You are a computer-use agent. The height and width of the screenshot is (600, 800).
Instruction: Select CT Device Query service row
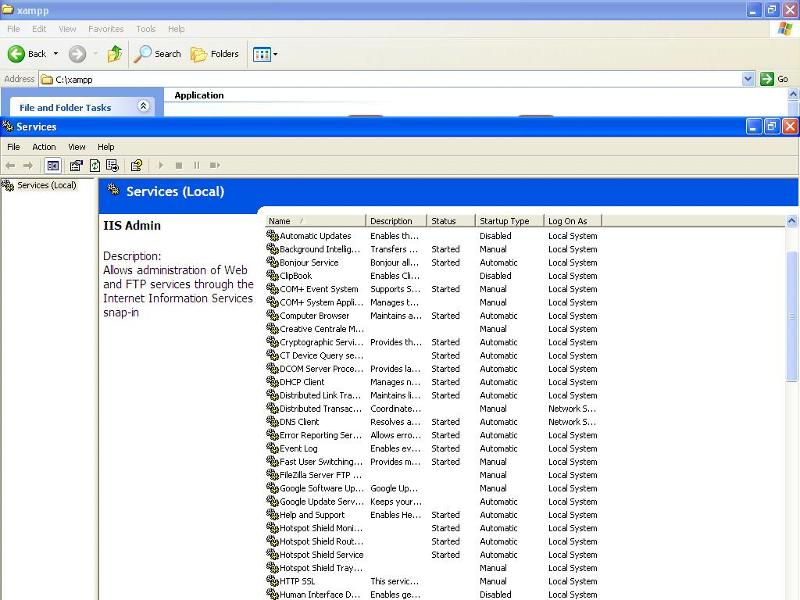coord(434,355)
